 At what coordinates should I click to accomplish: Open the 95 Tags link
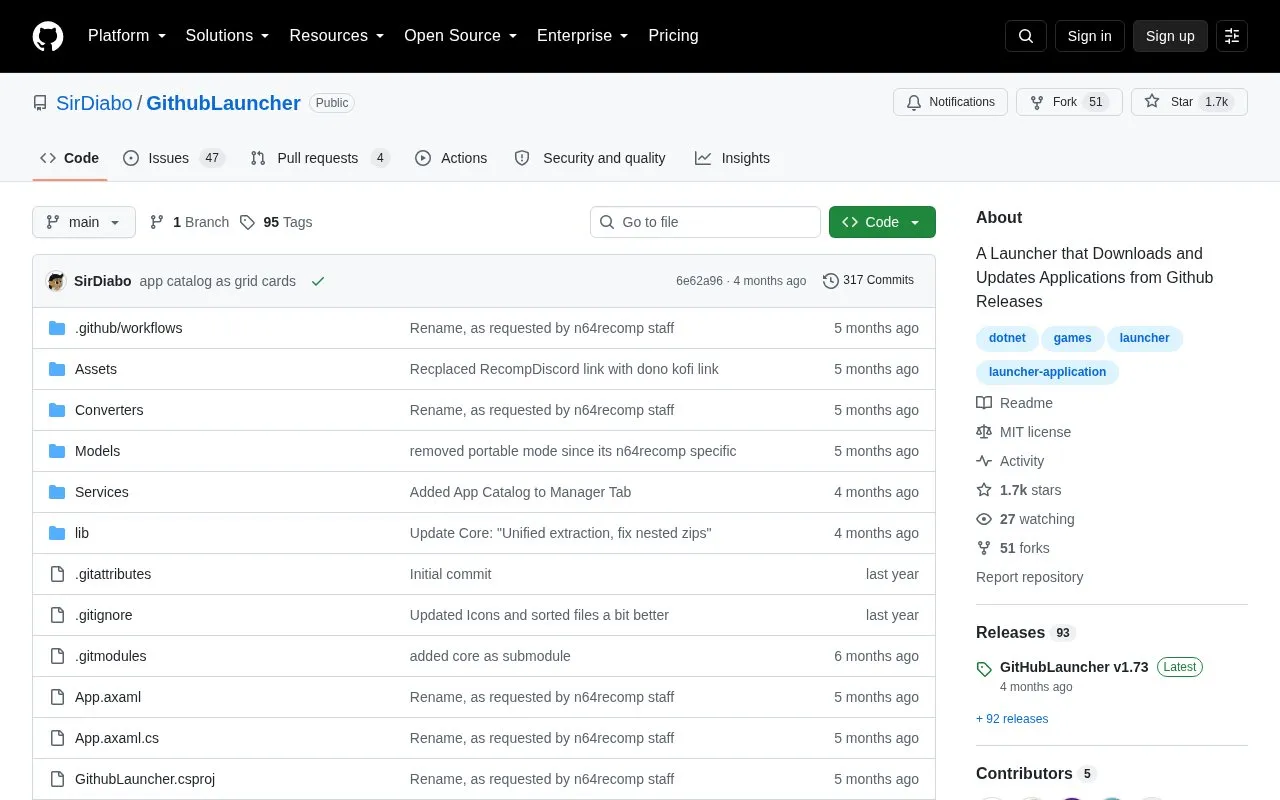pyautogui.click(x=276, y=222)
